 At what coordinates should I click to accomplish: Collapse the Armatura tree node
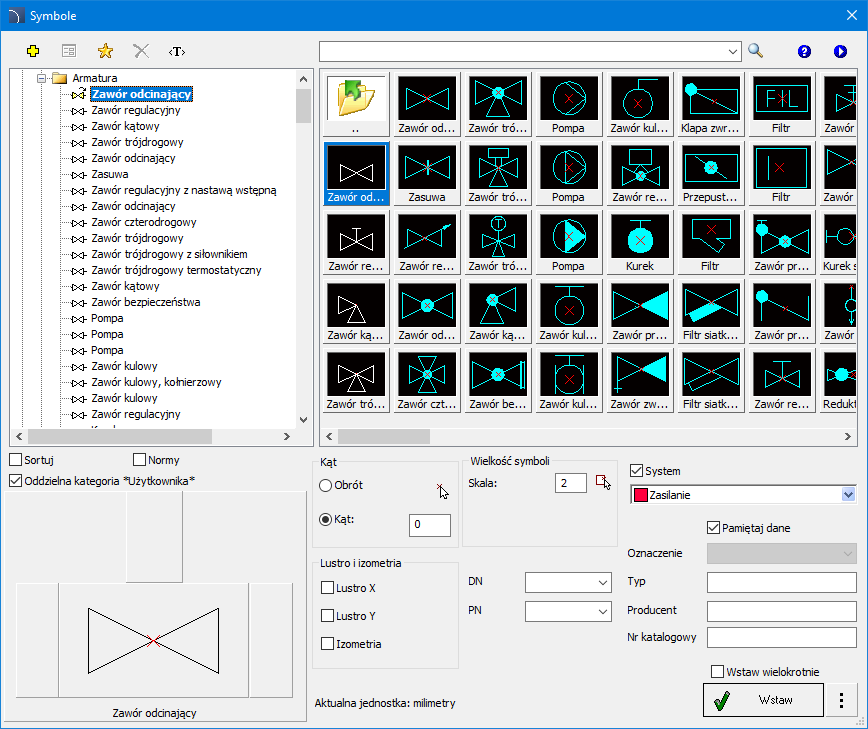(x=42, y=78)
